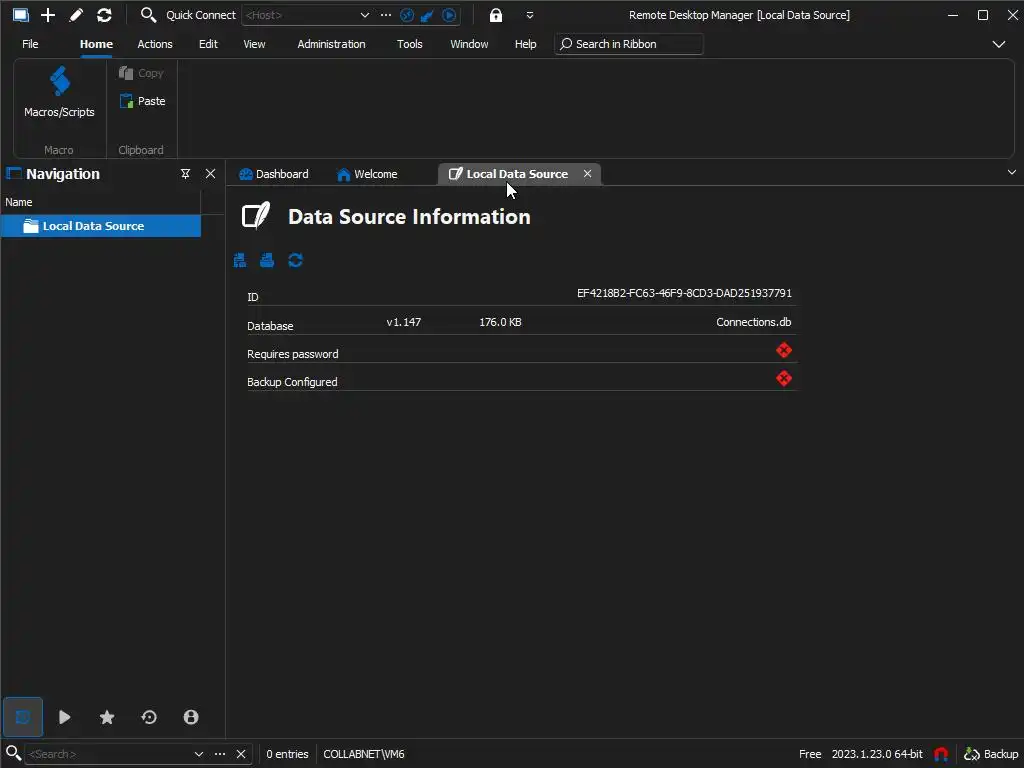Open Macros/Scripts from the ribbon
Image resolution: width=1024 pixels, height=768 pixels.
(59, 92)
